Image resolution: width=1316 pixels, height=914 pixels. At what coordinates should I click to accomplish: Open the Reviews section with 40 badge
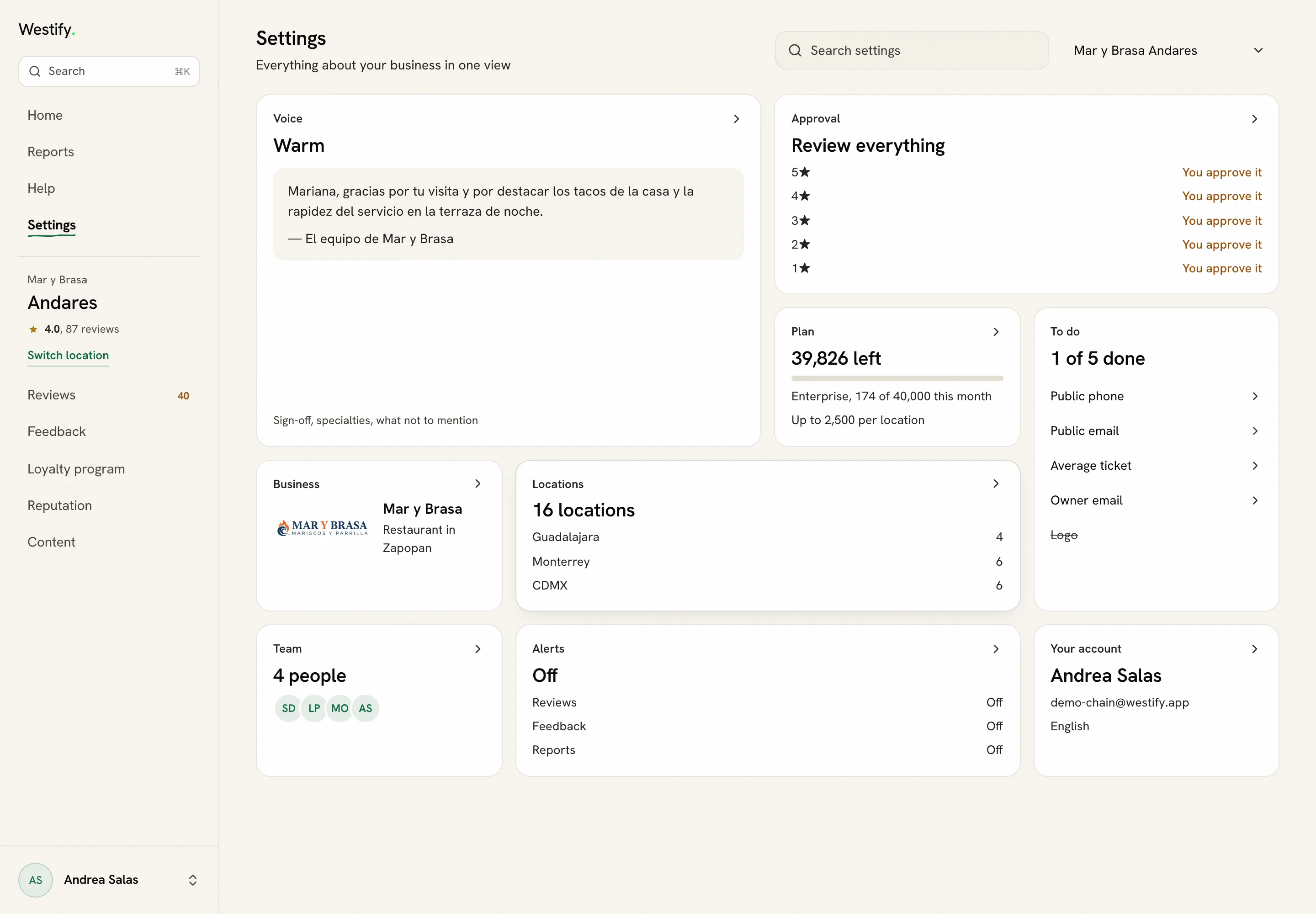coord(109,395)
